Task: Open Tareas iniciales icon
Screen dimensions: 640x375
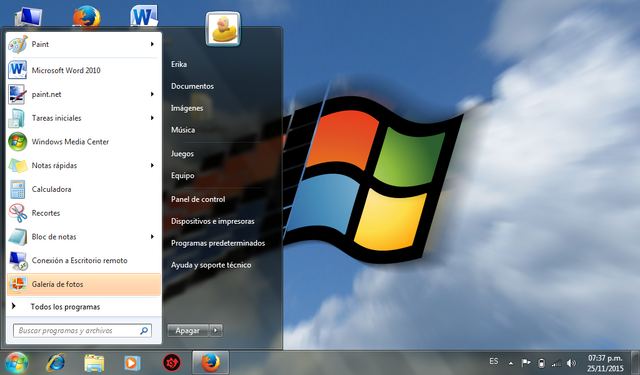Action: tap(17, 118)
